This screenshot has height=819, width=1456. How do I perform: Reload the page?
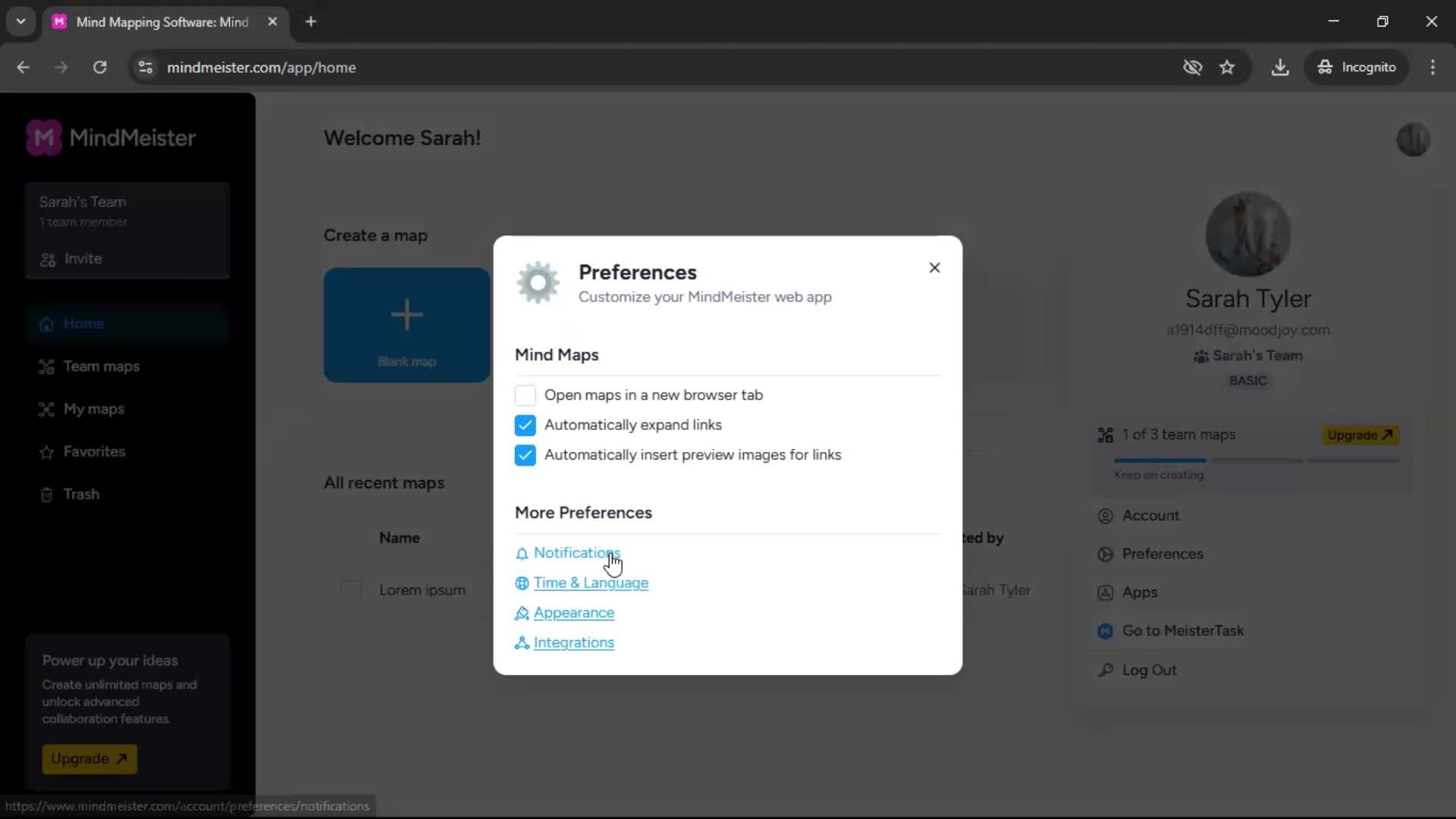pos(99,67)
